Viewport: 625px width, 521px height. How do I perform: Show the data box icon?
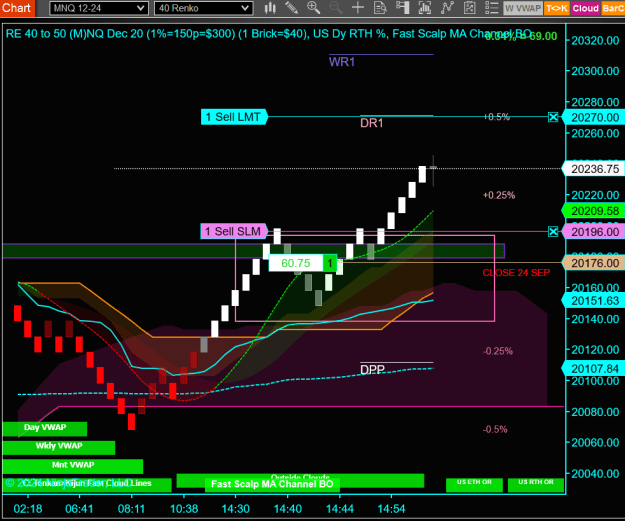(x=380, y=8)
